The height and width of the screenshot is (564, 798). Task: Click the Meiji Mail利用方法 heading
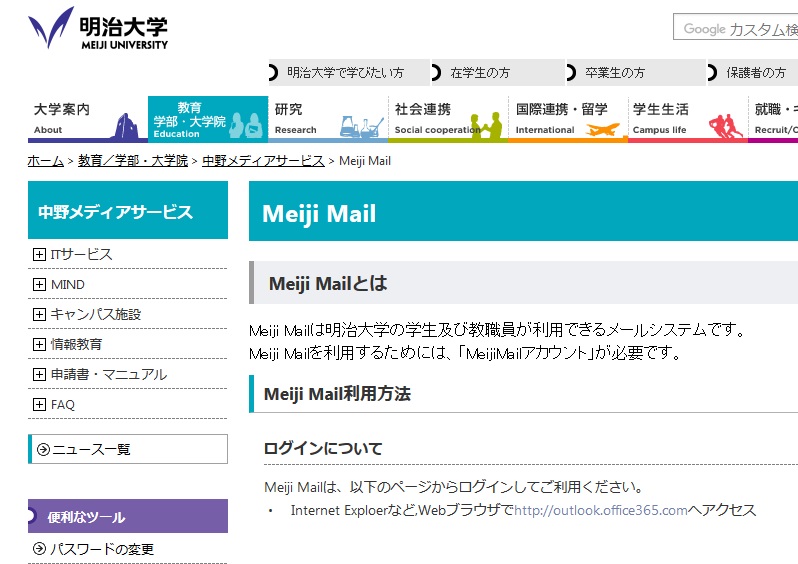click(337, 393)
